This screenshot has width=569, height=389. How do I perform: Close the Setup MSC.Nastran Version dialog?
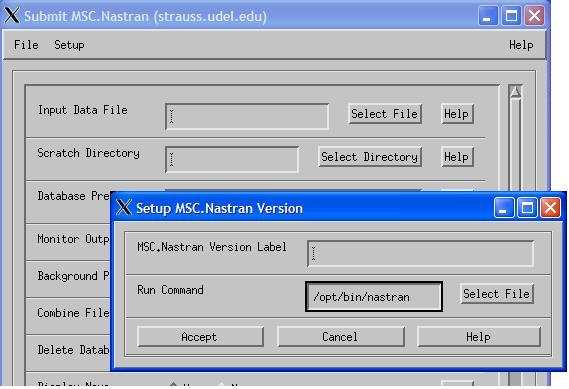point(550,208)
